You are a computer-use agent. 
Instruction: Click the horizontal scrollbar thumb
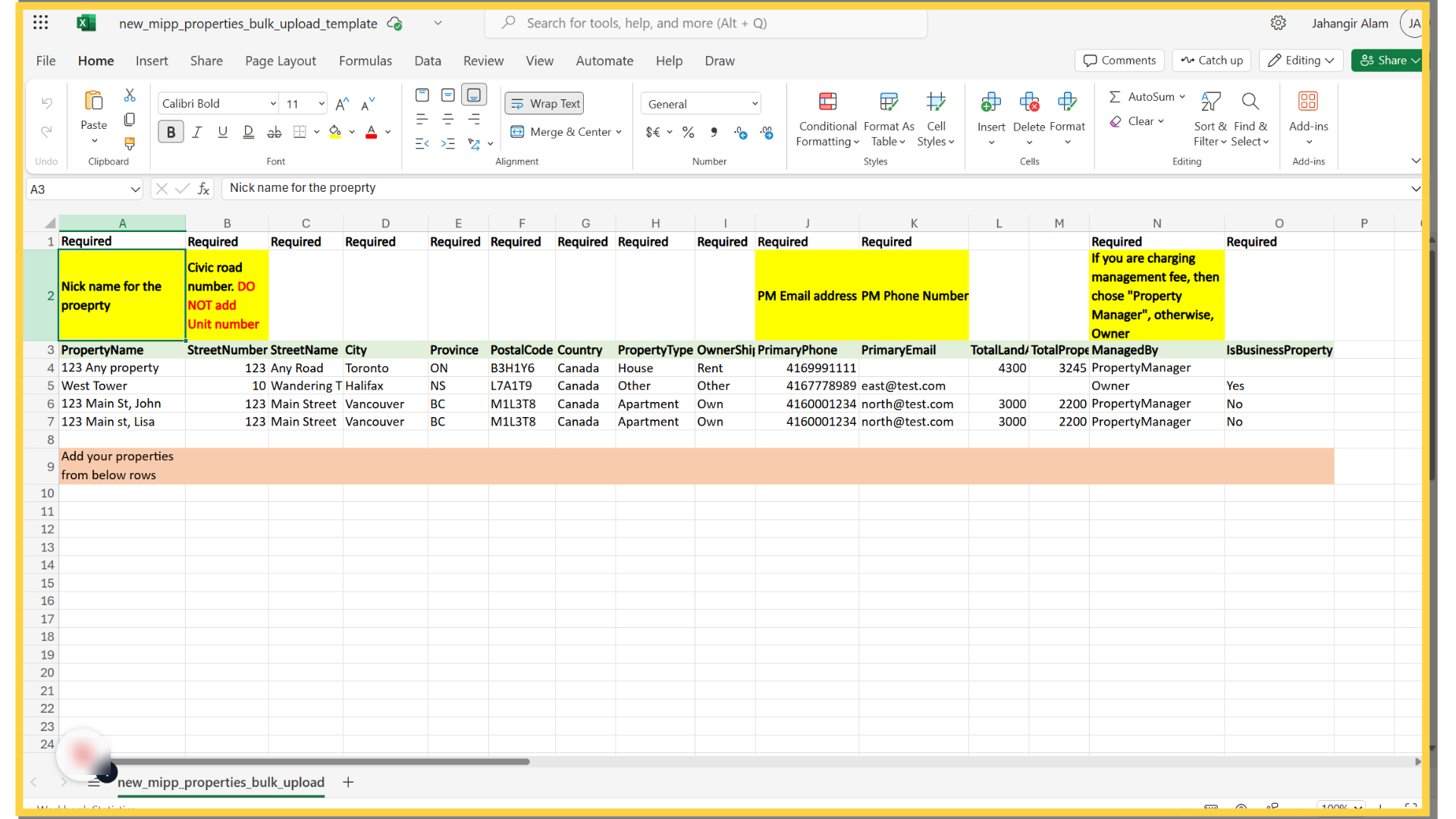[320, 761]
